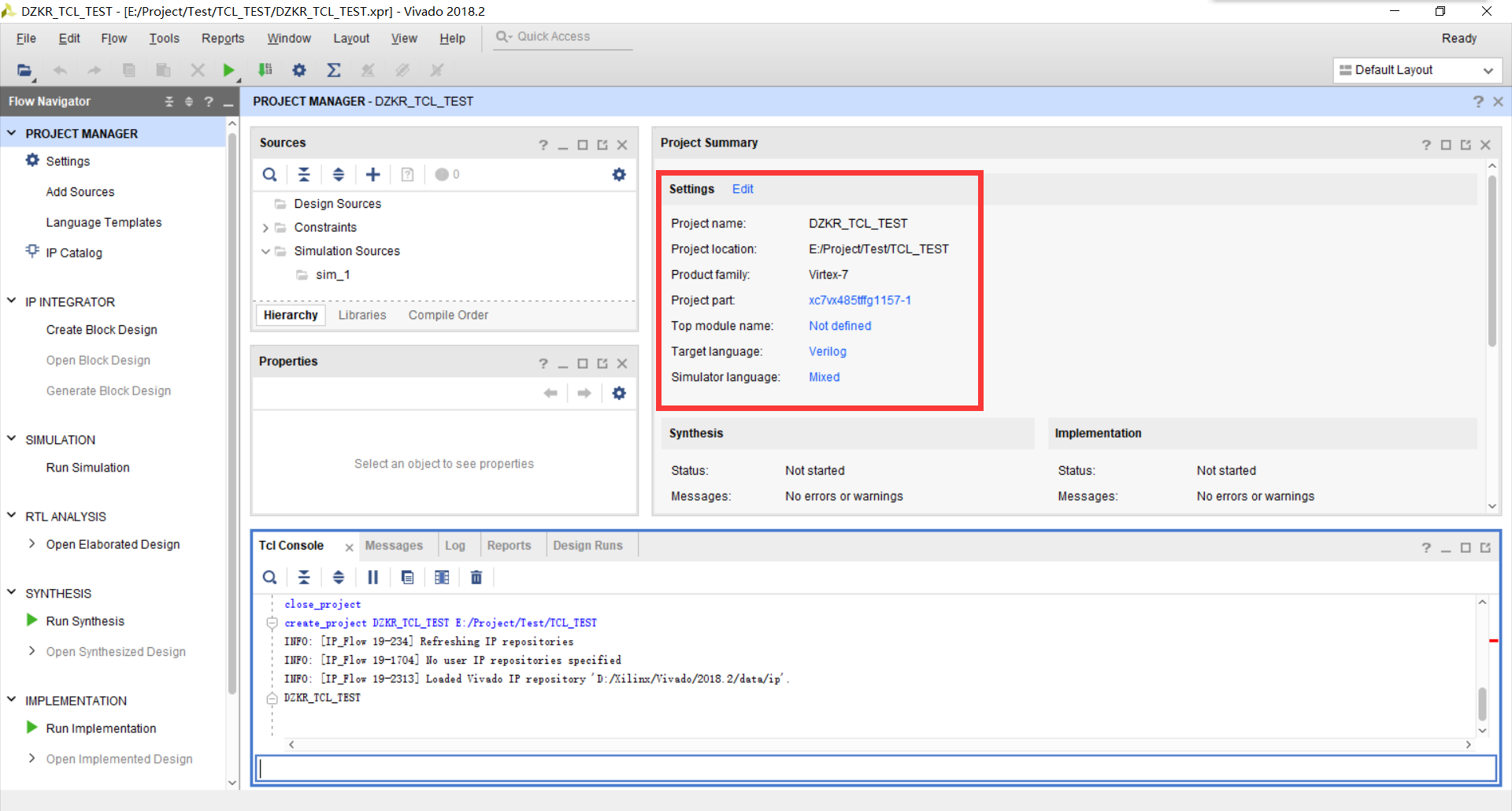The image size is (1512, 811).
Task: Select the sim_1 simulation set
Action: (x=332, y=275)
